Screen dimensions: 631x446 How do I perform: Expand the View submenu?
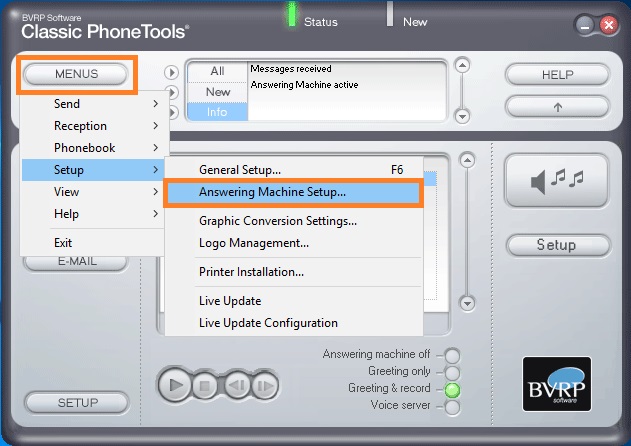[x=93, y=192]
